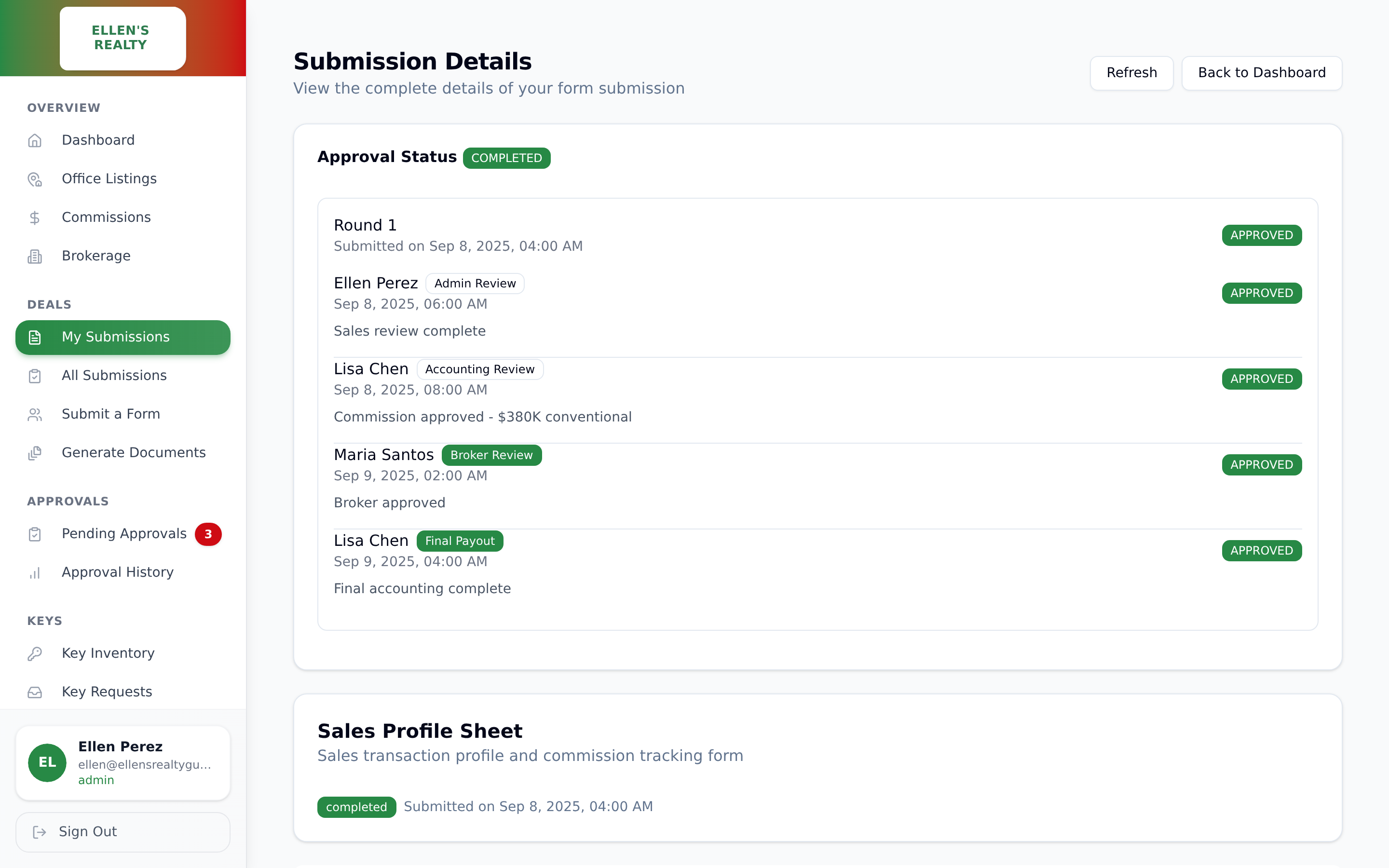Click the Admin Review tag
1389x868 pixels.
(475, 283)
